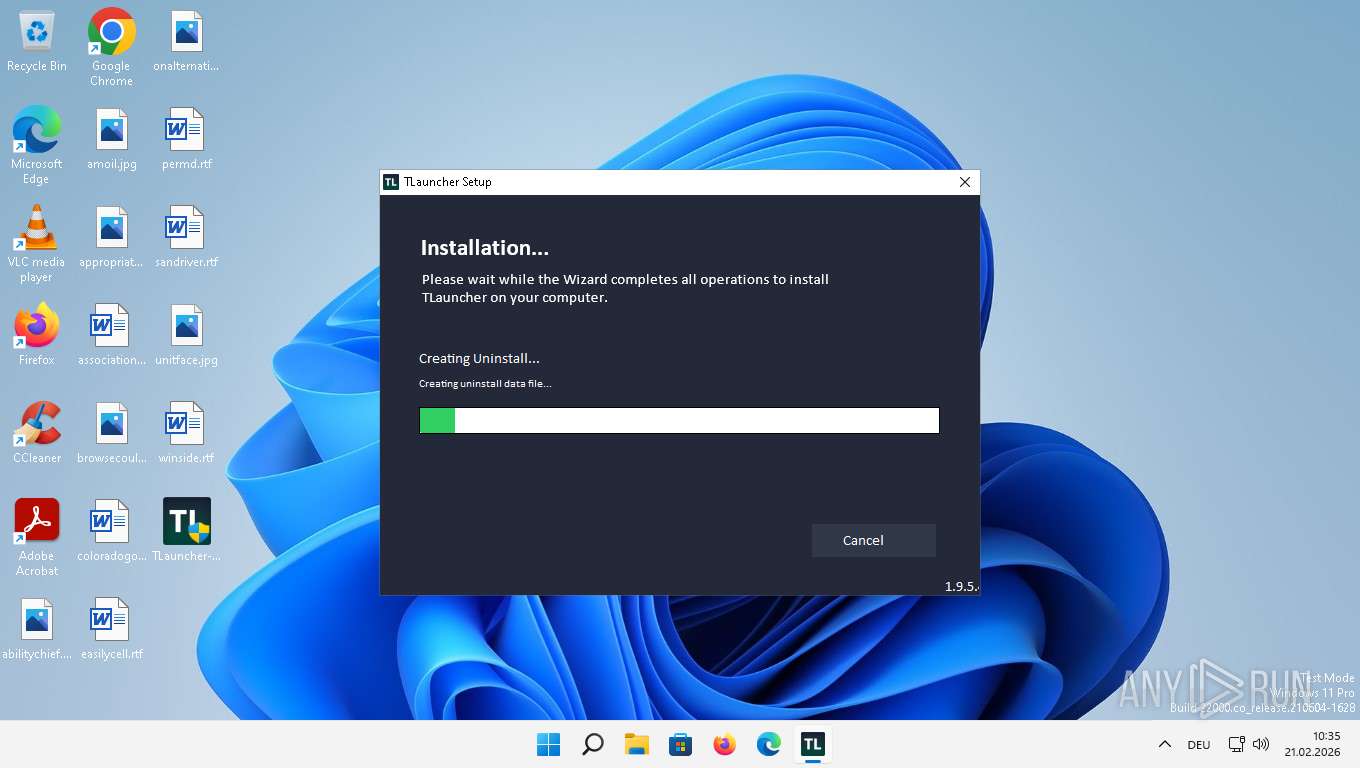Click 'Creating uninstall data file...' text
The width and height of the screenshot is (1360, 768).
485,384
